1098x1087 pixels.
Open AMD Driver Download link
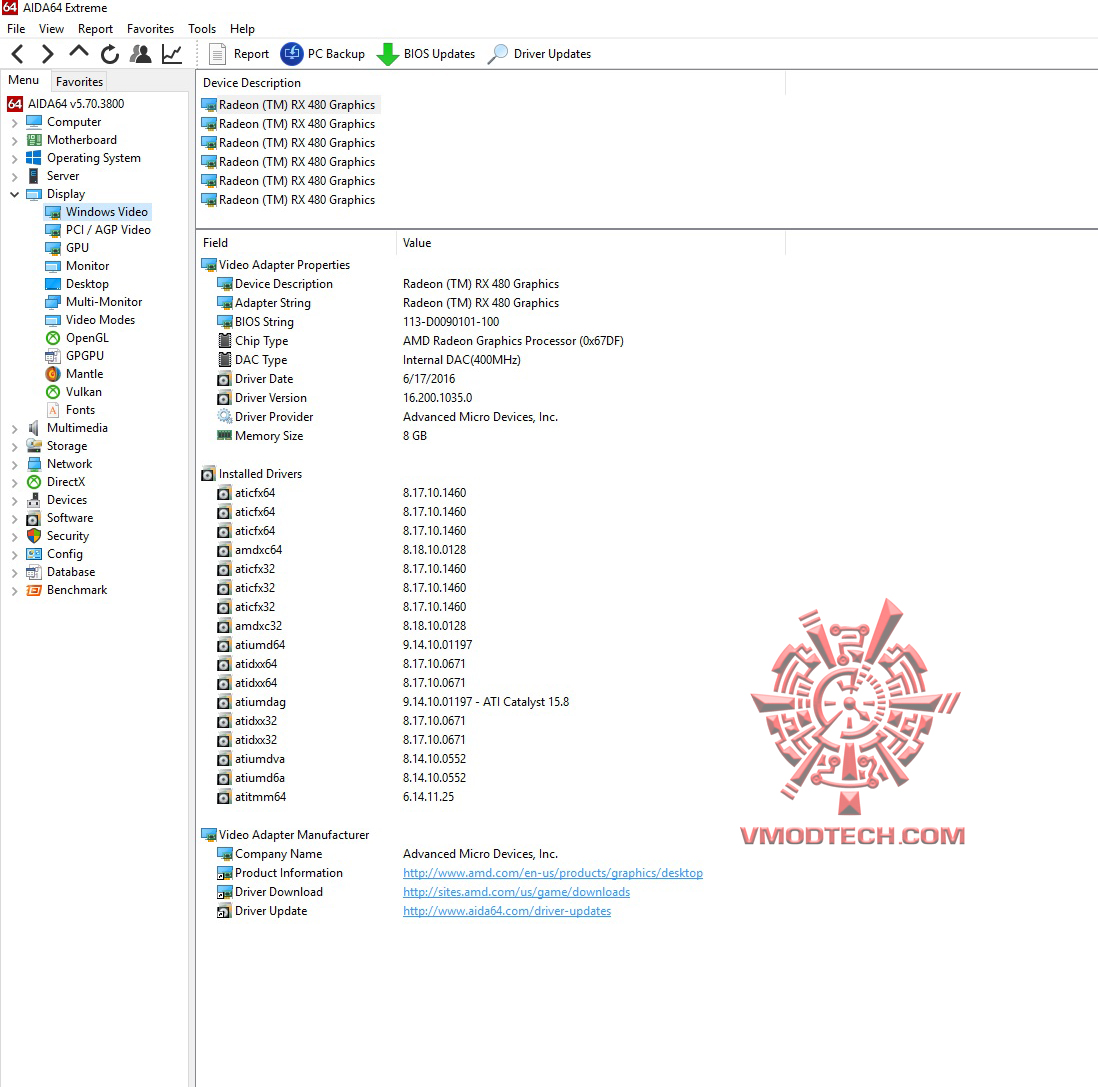click(x=516, y=892)
